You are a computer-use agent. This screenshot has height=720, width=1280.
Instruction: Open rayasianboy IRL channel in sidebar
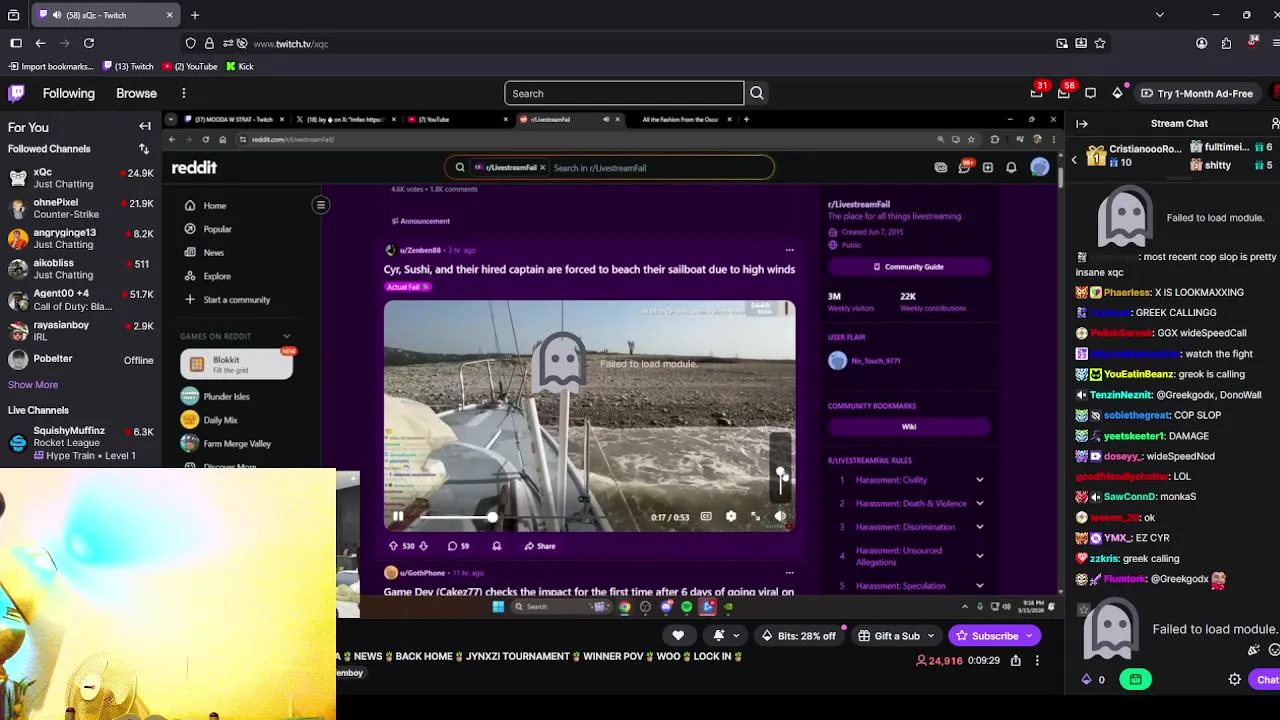[x=80, y=331]
